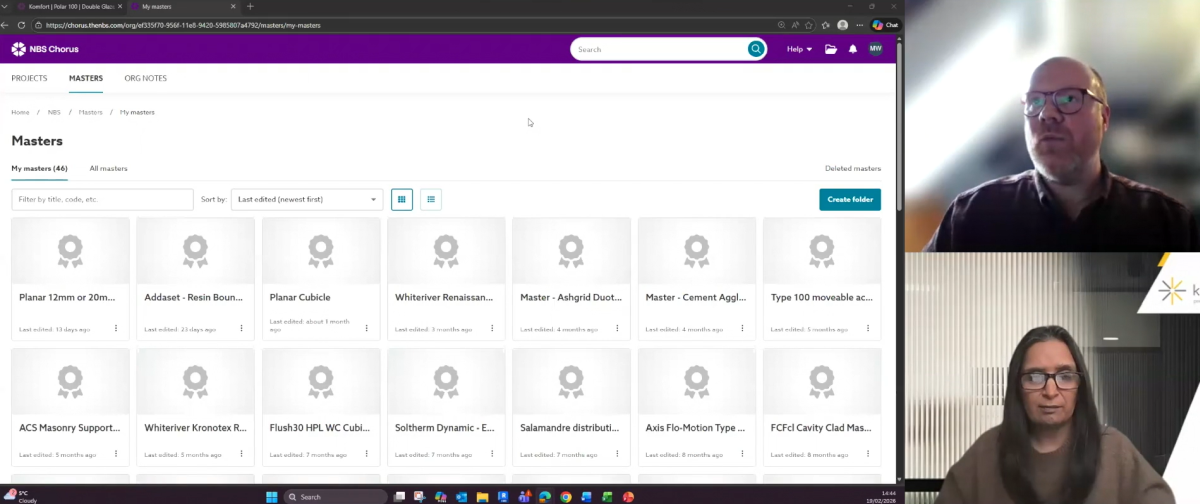
Task: Select the MASTERS tab
Action: (86, 78)
